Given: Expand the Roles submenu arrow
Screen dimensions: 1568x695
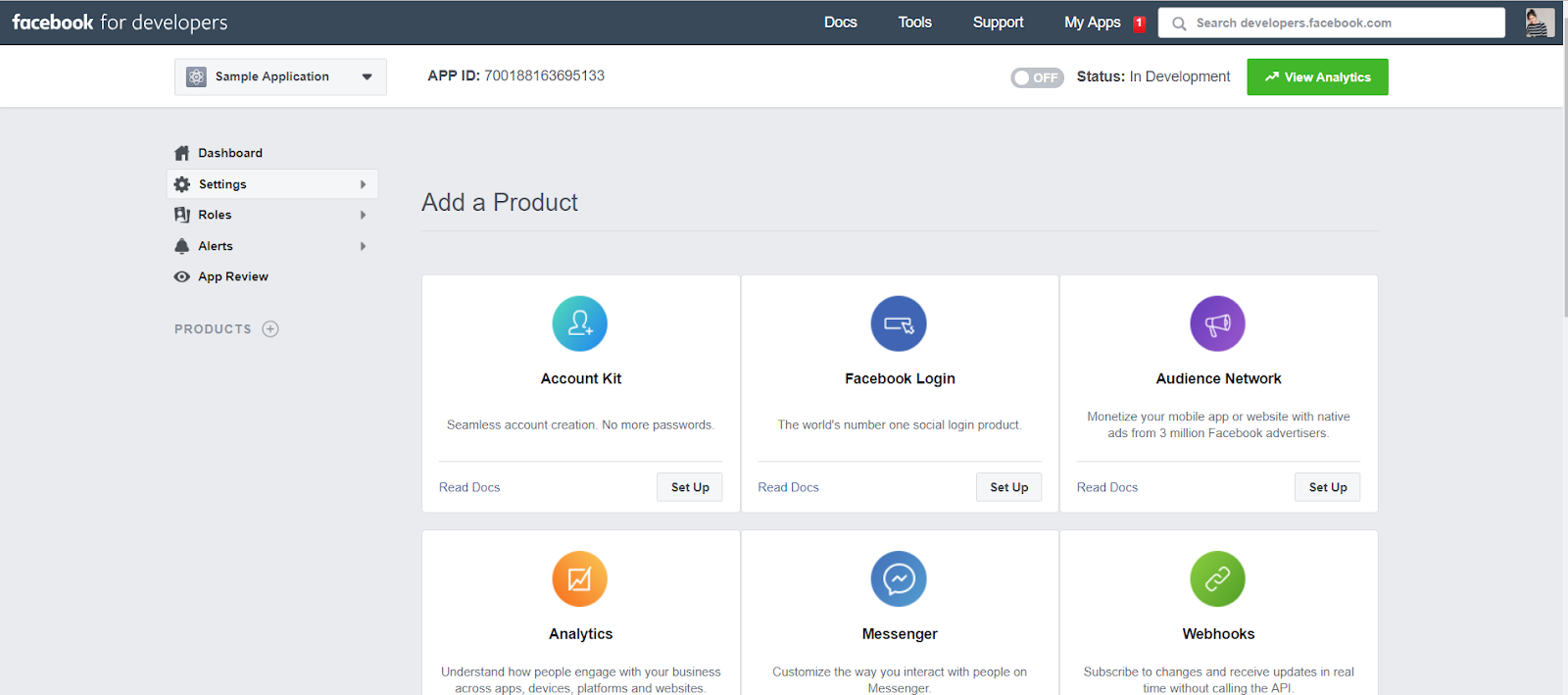Looking at the screenshot, I should pos(364,215).
